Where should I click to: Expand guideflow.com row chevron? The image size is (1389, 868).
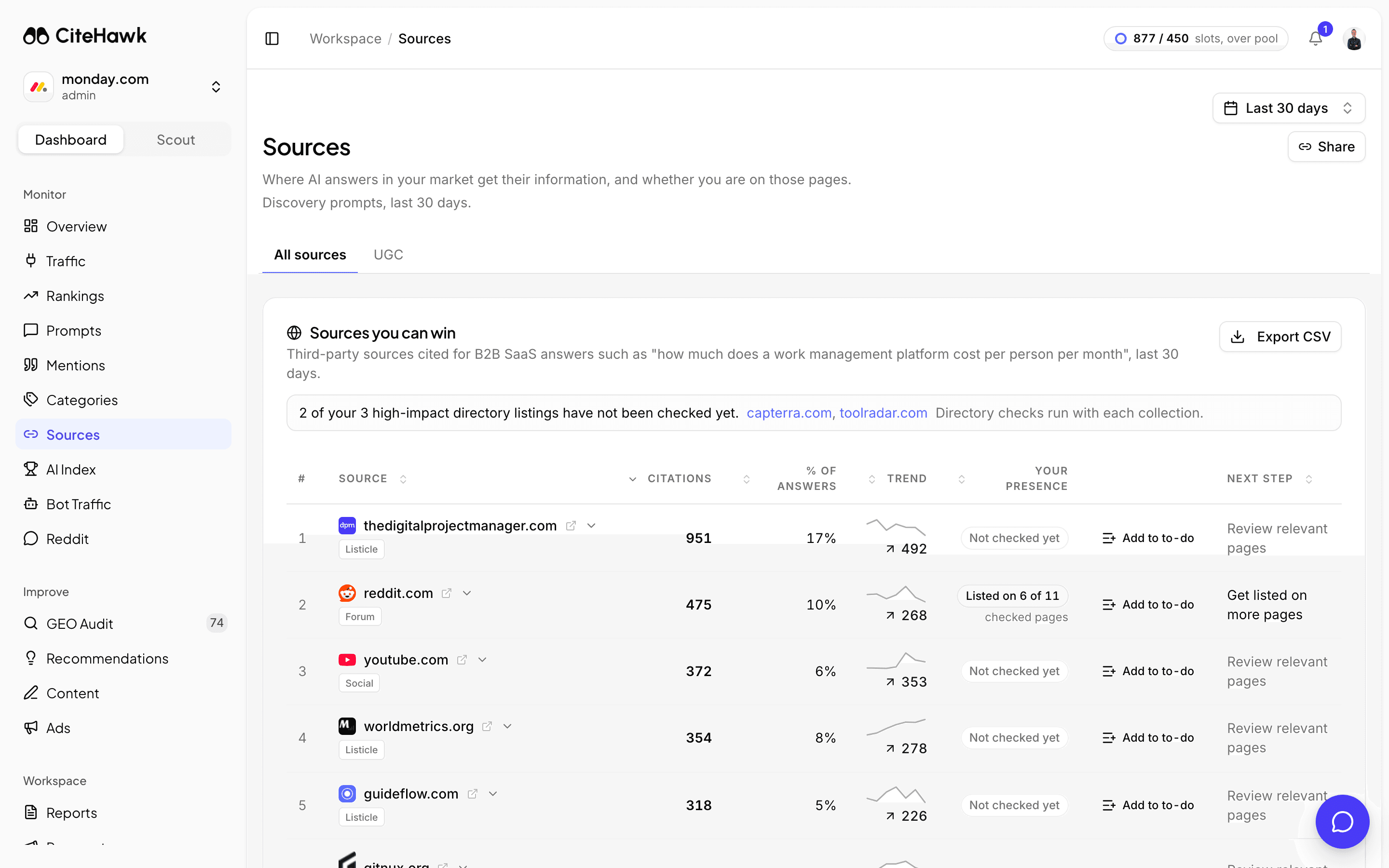[x=492, y=794]
